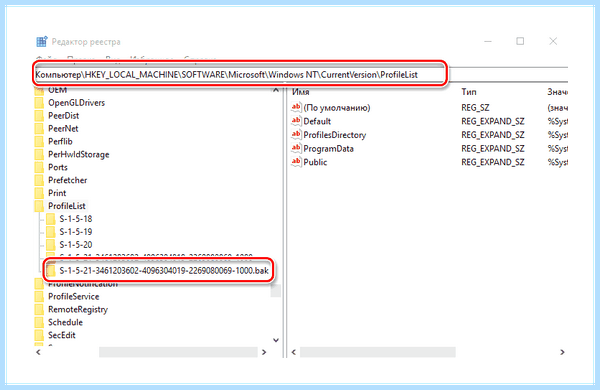The height and width of the screenshot is (390, 600).
Task: Select the SecEdit key
Action: click(x=62, y=335)
